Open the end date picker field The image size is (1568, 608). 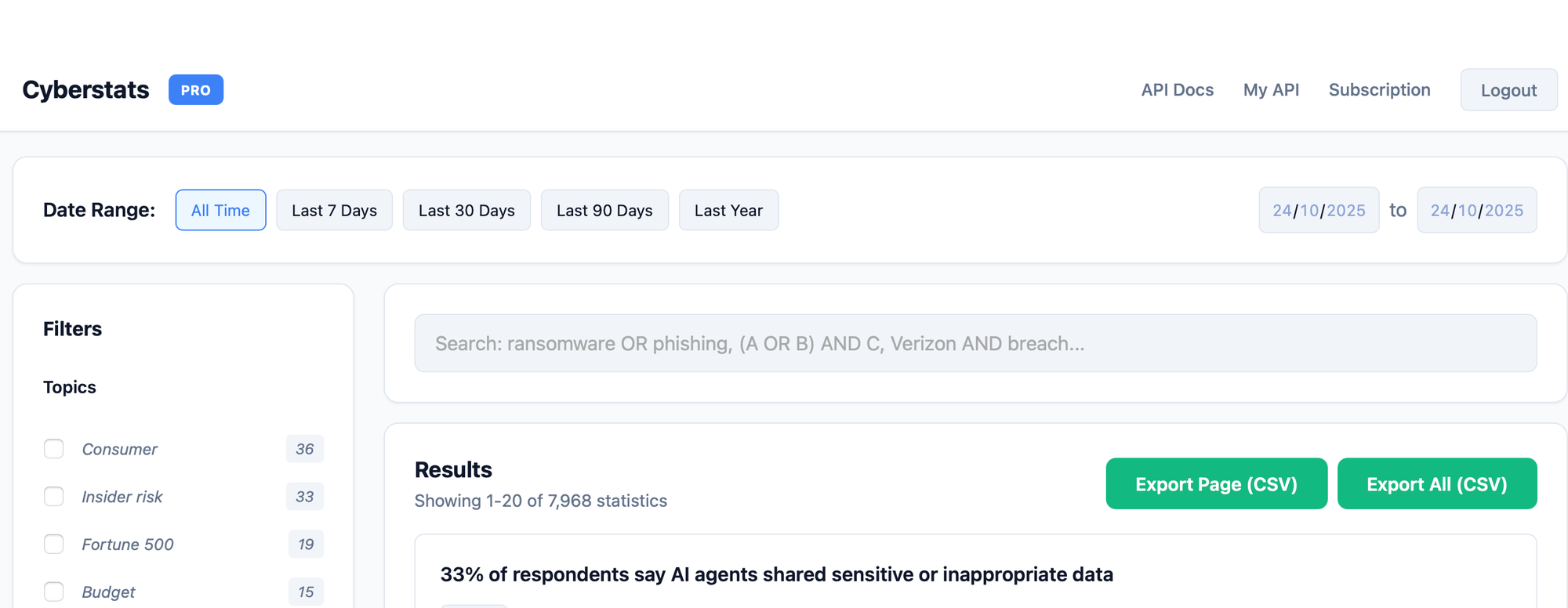[1476, 210]
